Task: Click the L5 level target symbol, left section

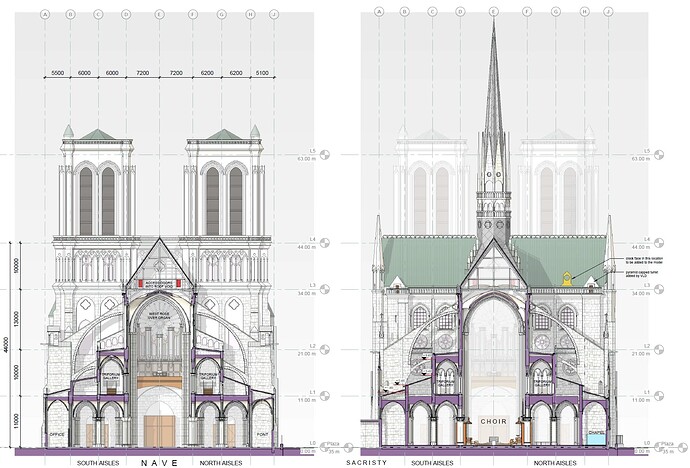Action: pos(325,155)
